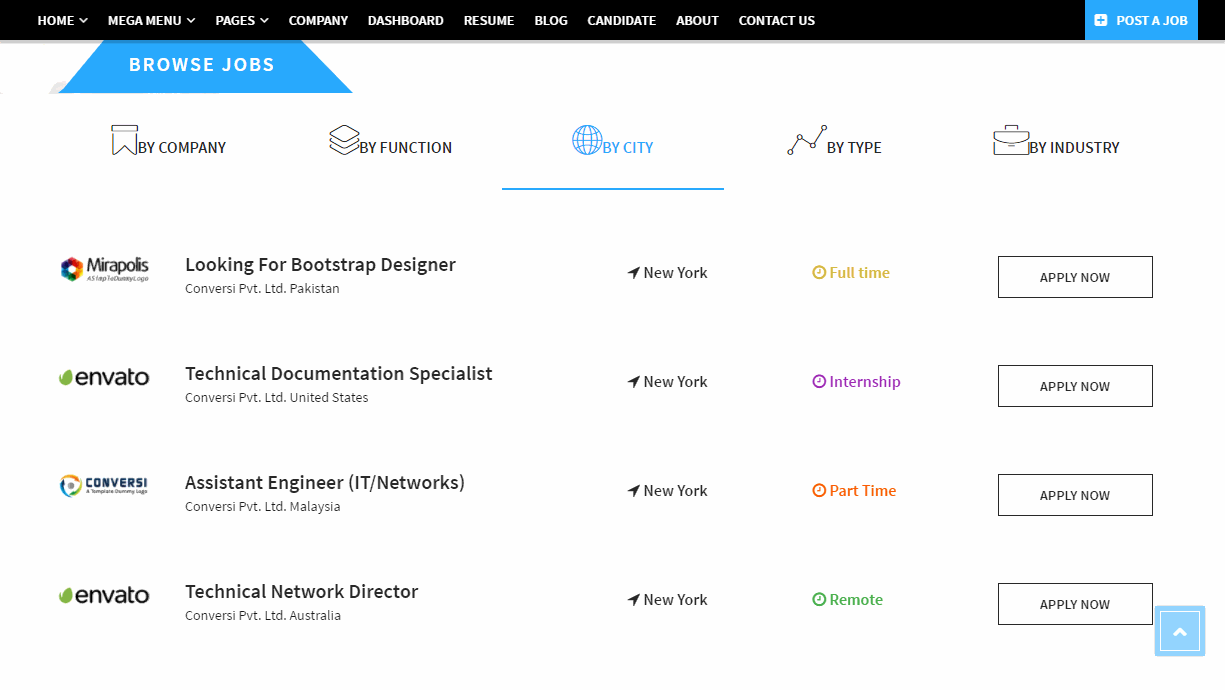Open the Mega Menu dropdown
1225x690 pixels.
point(151,20)
